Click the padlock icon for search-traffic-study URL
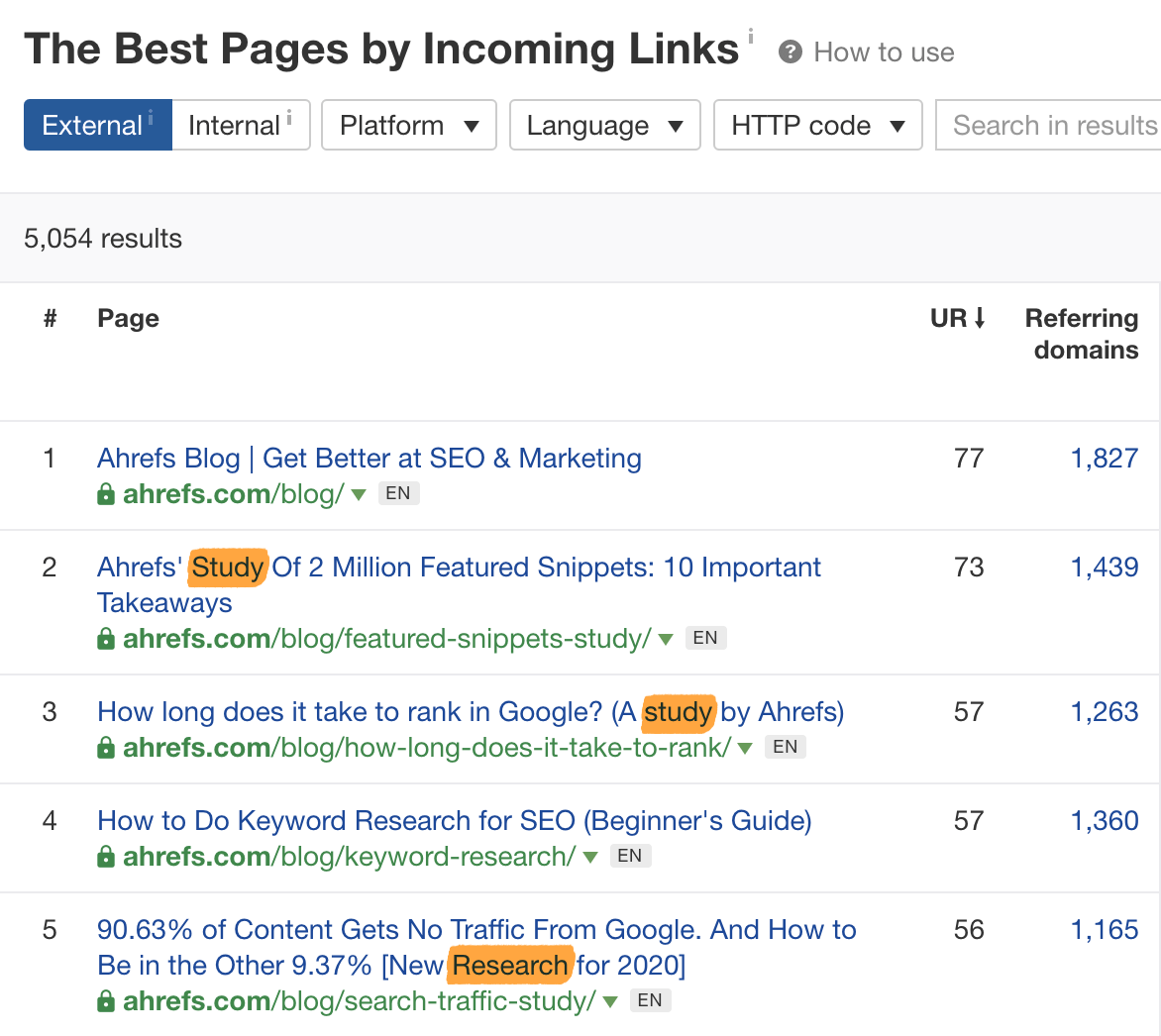 click(x=106, y=1001)
